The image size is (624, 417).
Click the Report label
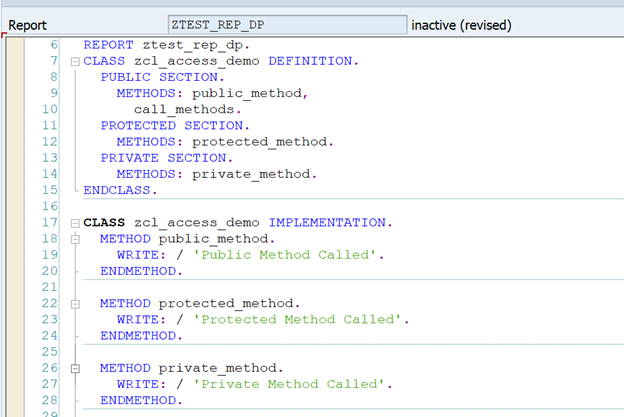tap(29, 24)
